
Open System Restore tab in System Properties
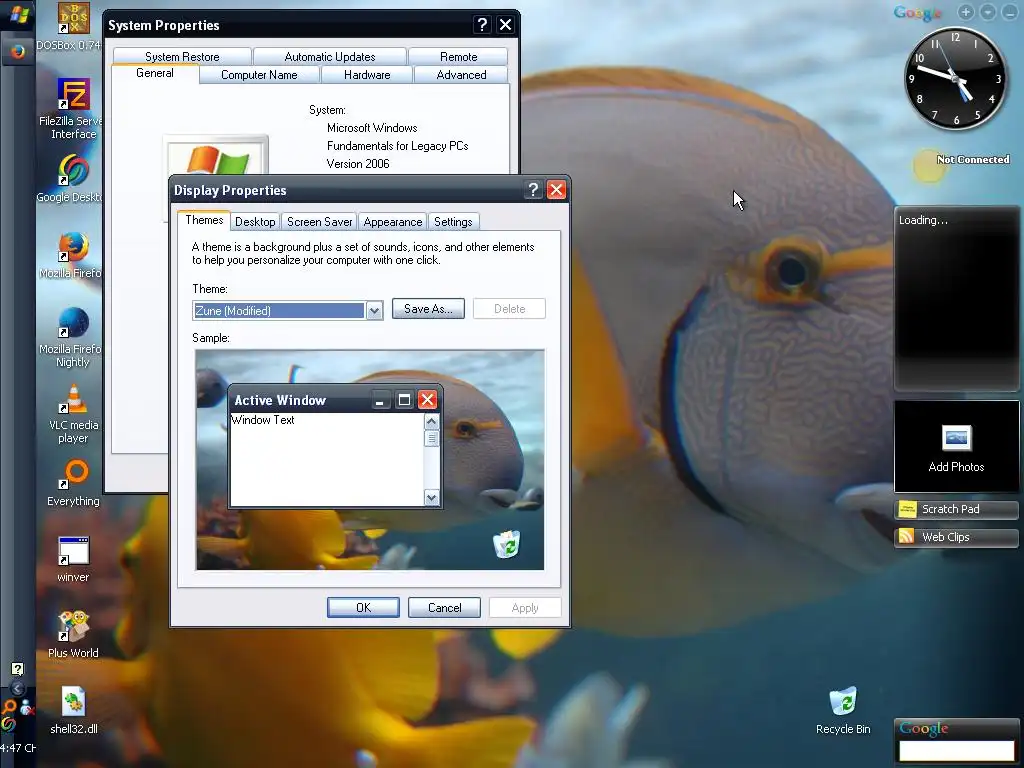(182, 57)
